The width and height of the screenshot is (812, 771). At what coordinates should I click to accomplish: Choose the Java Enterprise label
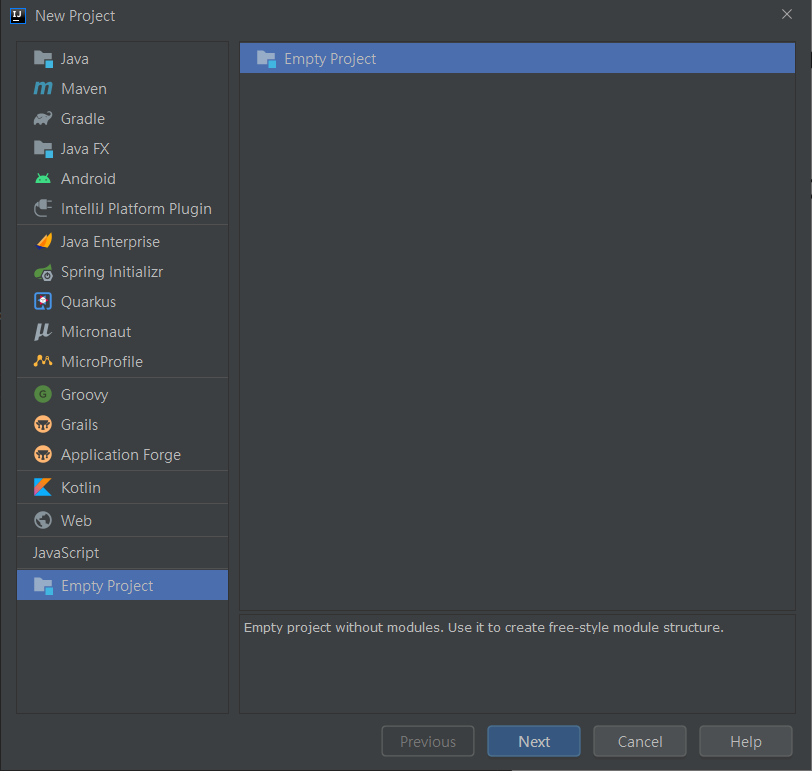110,242
